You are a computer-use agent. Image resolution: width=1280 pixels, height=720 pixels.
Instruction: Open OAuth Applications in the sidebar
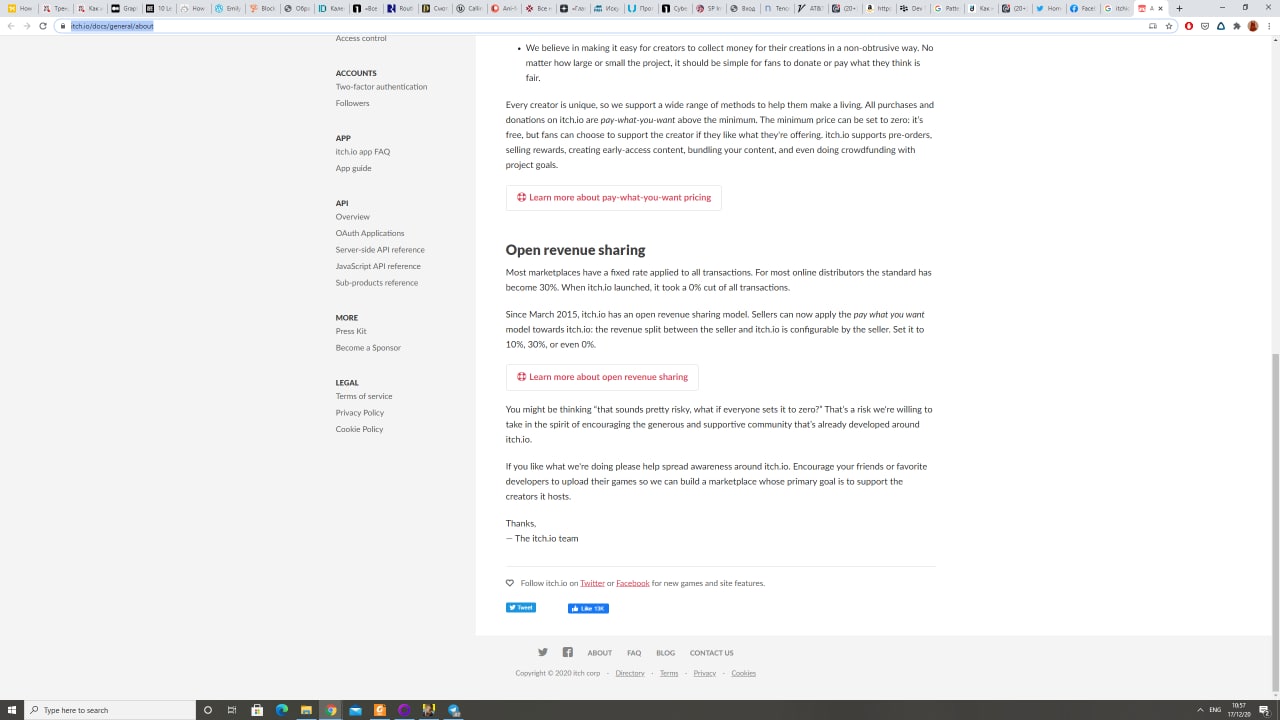click(370, 233)
